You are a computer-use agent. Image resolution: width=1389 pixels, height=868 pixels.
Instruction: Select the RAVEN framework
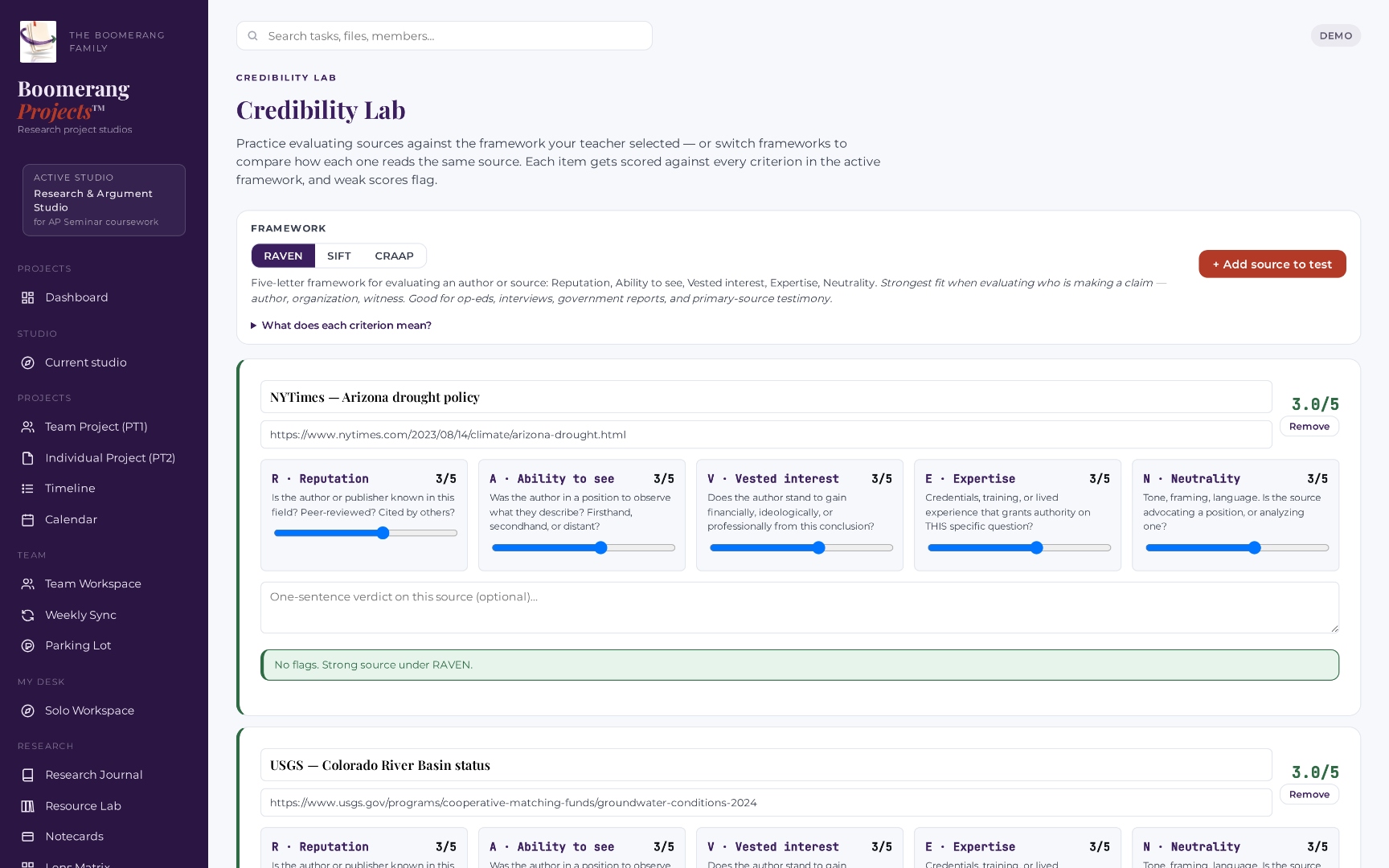click(x=283, y=256)
